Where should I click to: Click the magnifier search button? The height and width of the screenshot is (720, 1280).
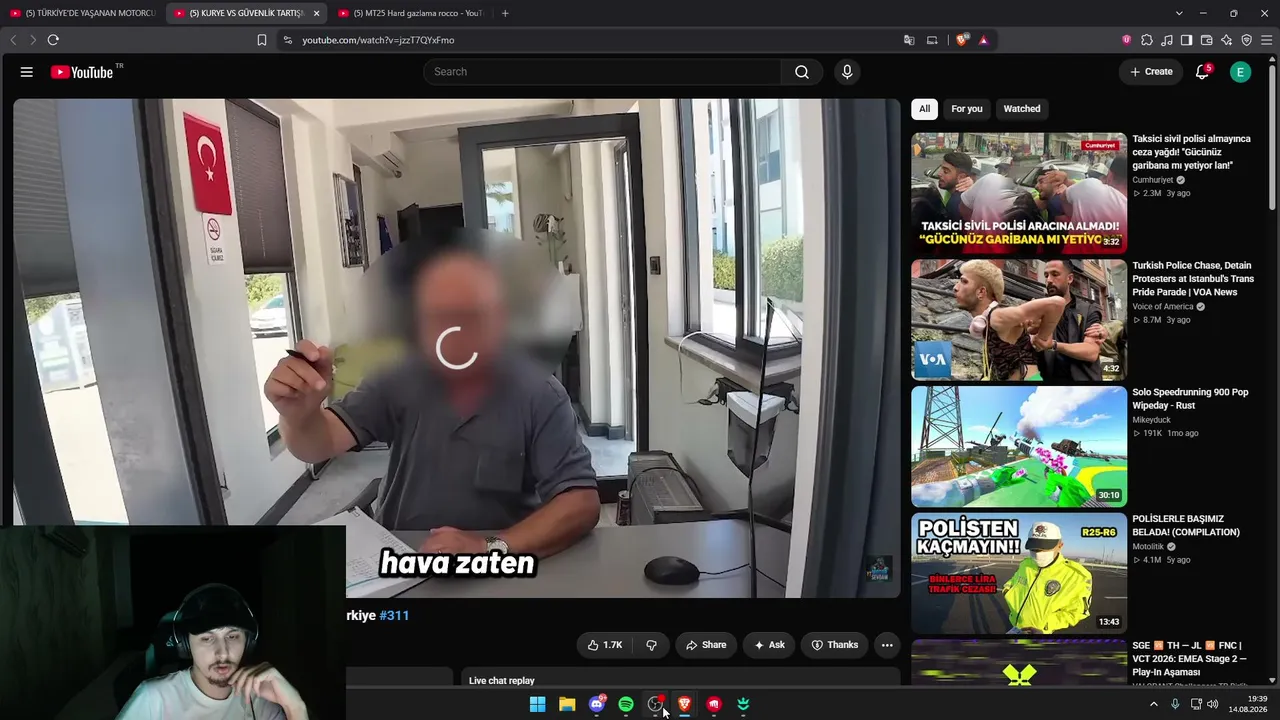[802, 72]
